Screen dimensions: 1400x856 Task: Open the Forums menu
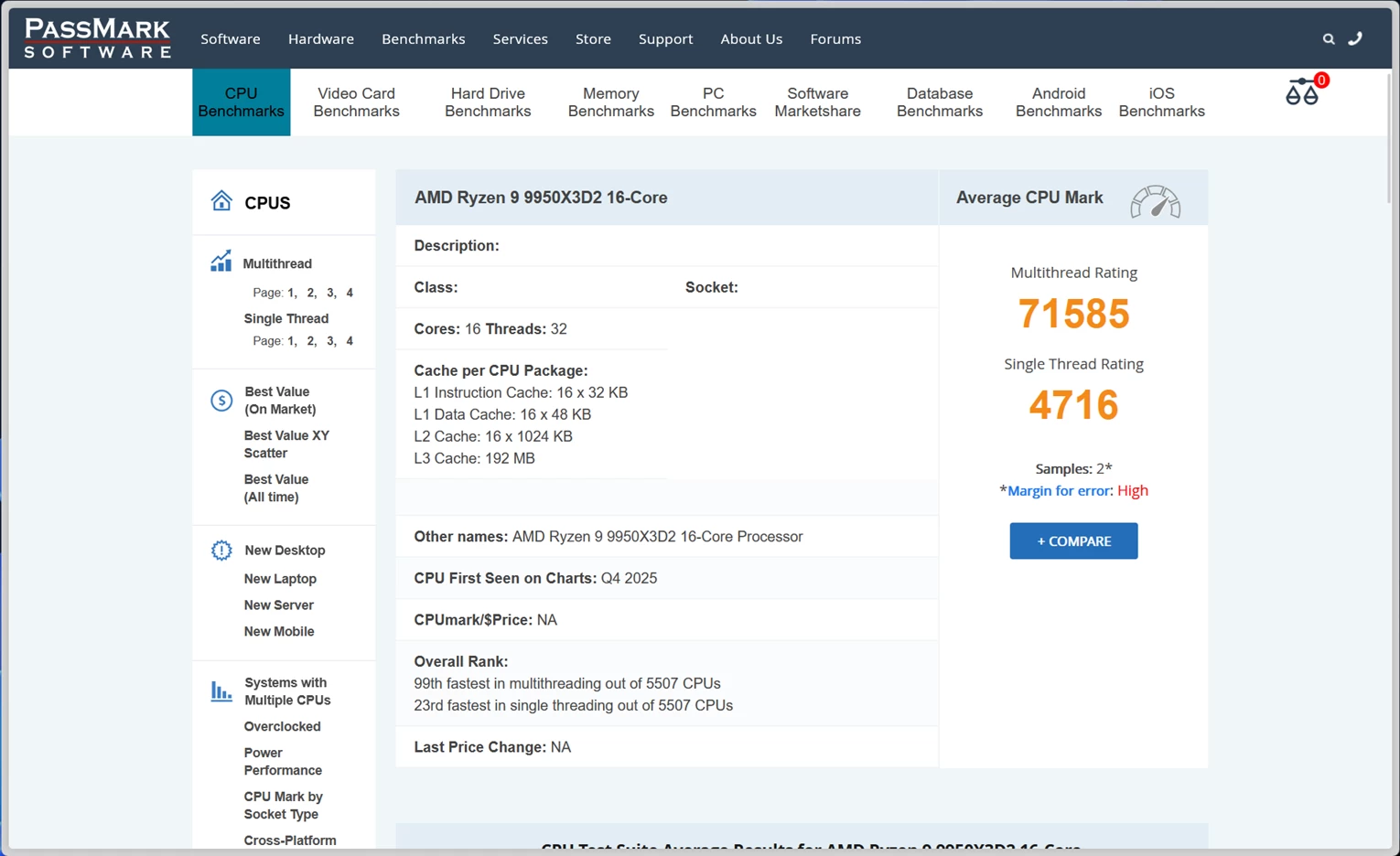click(x=835, y=38)
